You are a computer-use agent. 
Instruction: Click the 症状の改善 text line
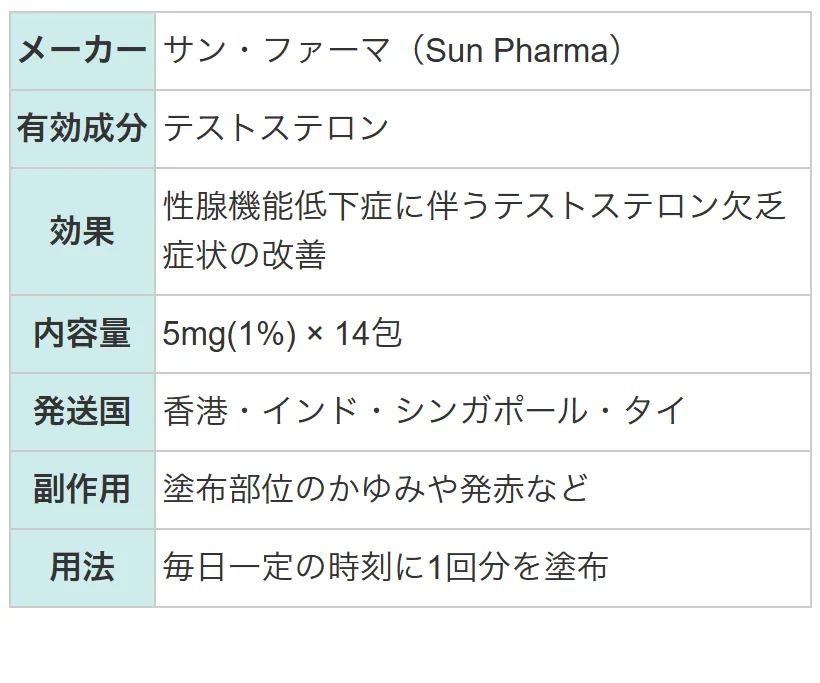pos(245,255)
